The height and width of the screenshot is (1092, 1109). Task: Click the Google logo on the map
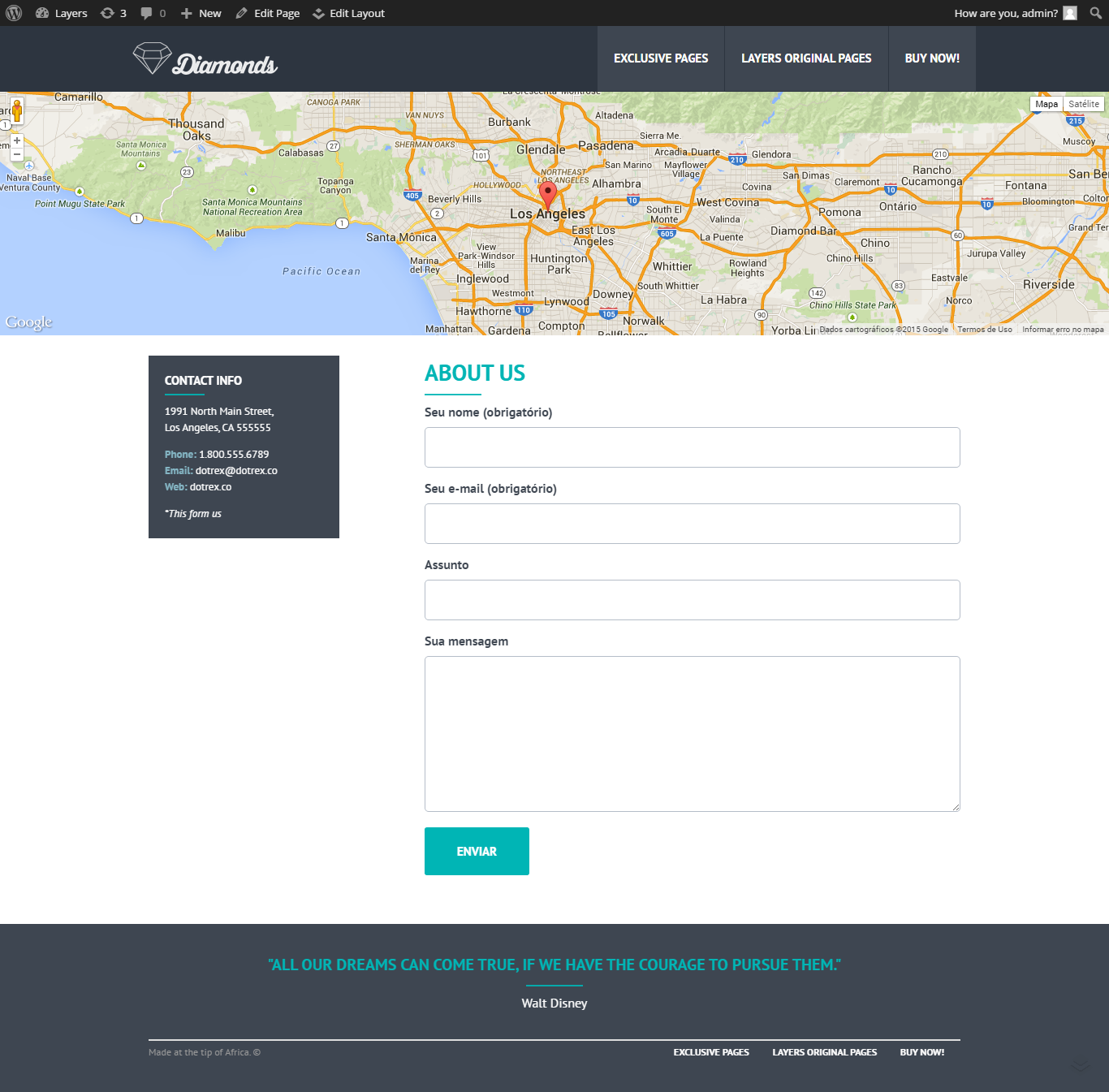[x=28, y=322]
